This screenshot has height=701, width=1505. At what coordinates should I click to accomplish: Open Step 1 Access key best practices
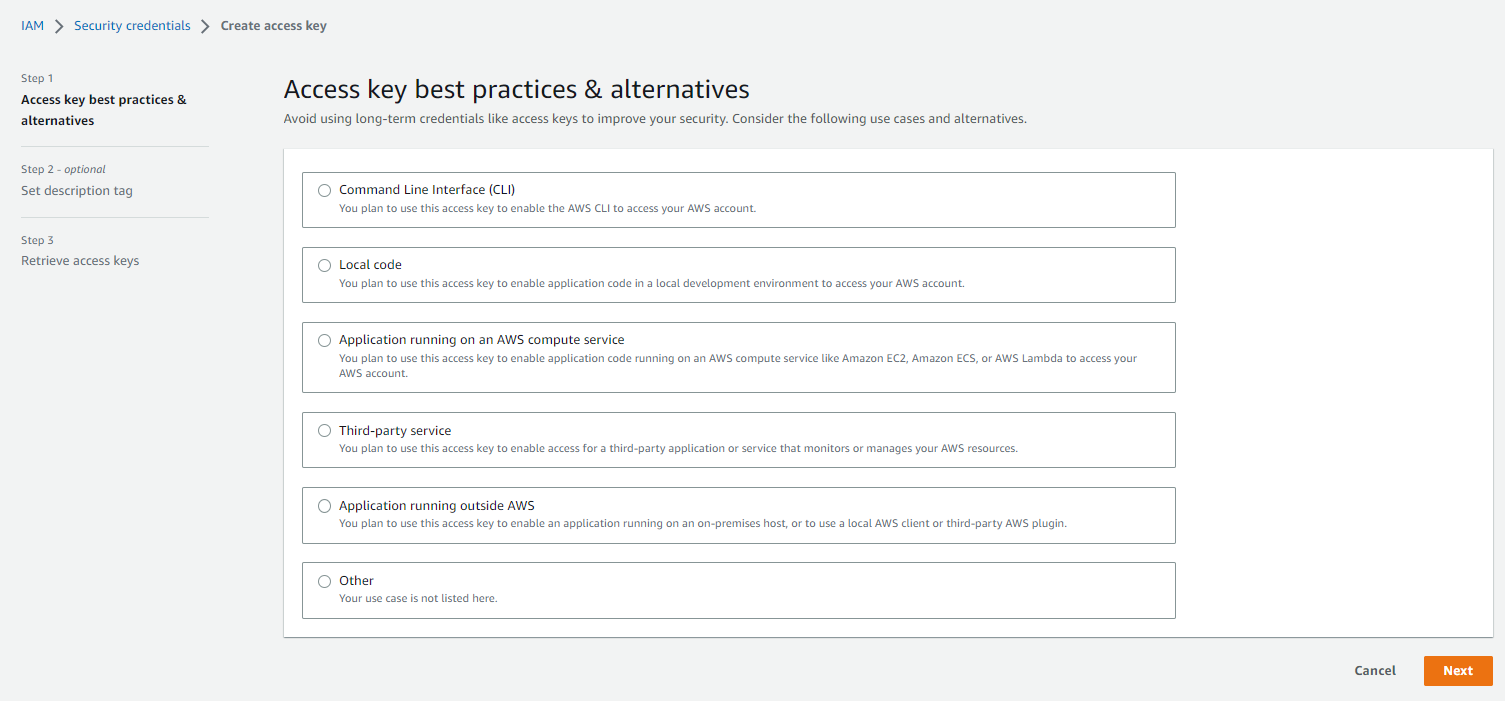pos(103,110)
